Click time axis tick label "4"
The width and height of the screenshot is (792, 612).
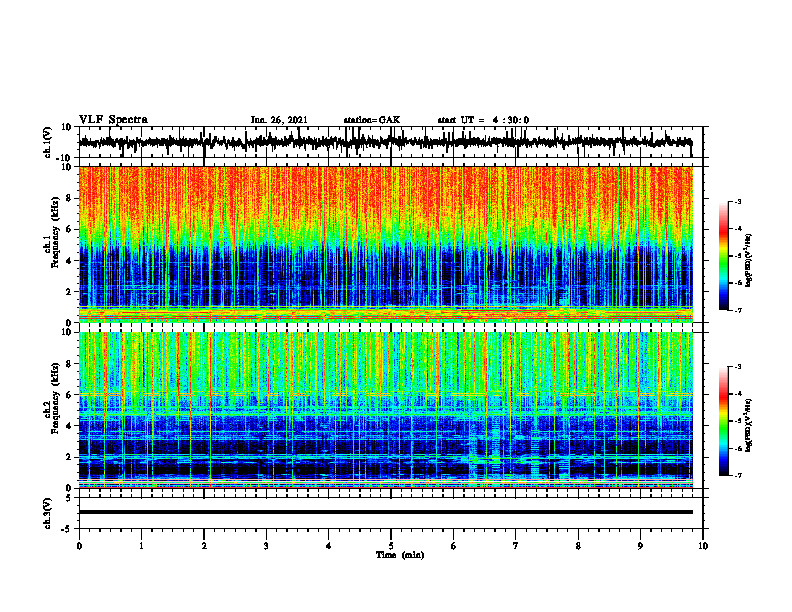329,546
